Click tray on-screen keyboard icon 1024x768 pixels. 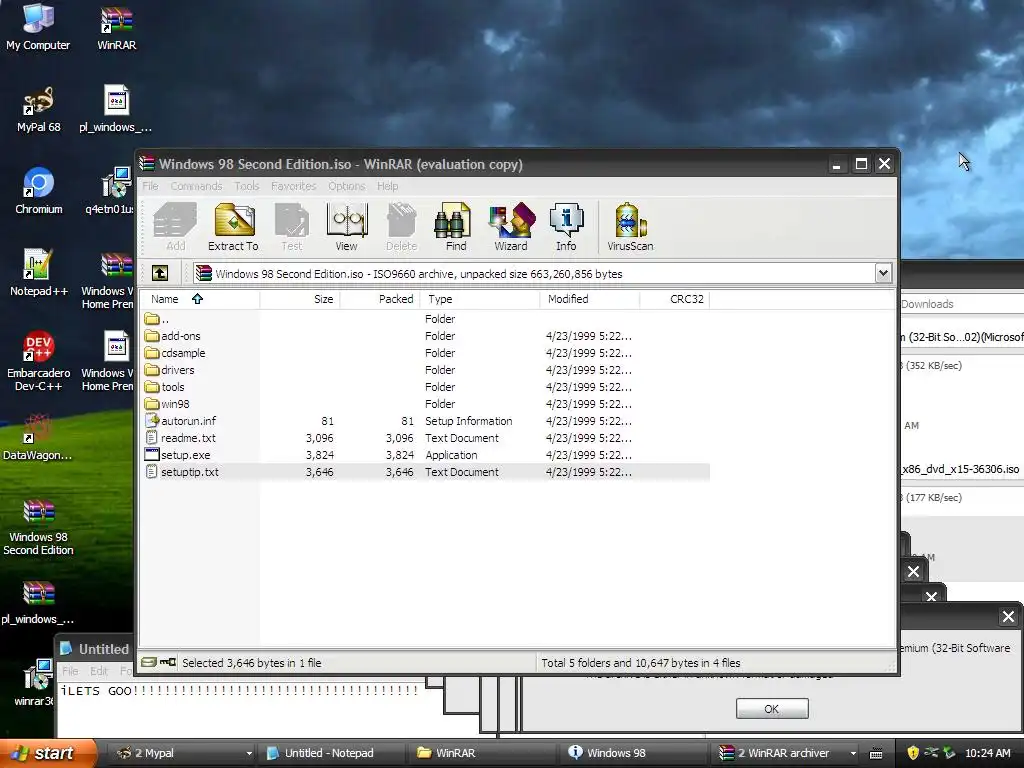[876, 754]
